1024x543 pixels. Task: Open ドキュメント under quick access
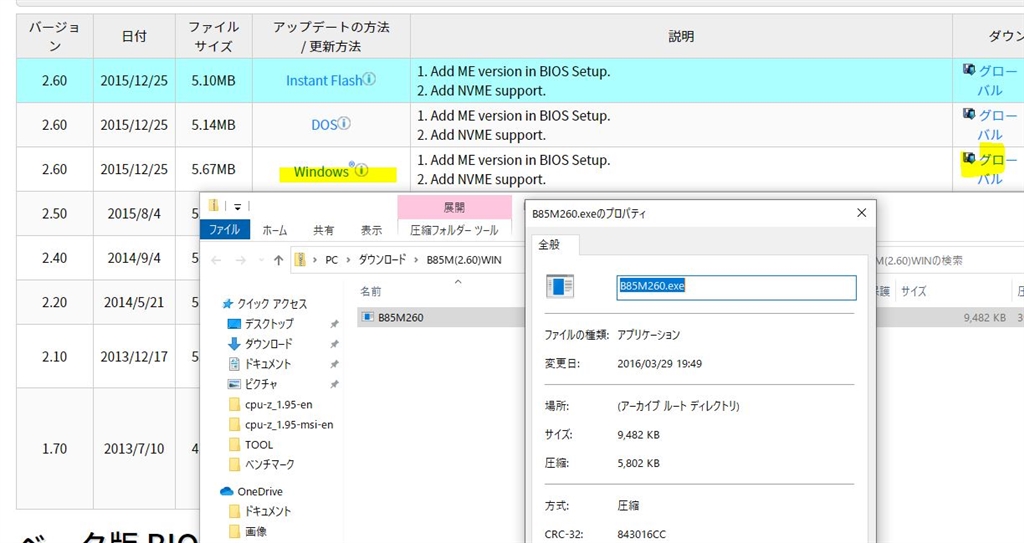pos(268,364)
